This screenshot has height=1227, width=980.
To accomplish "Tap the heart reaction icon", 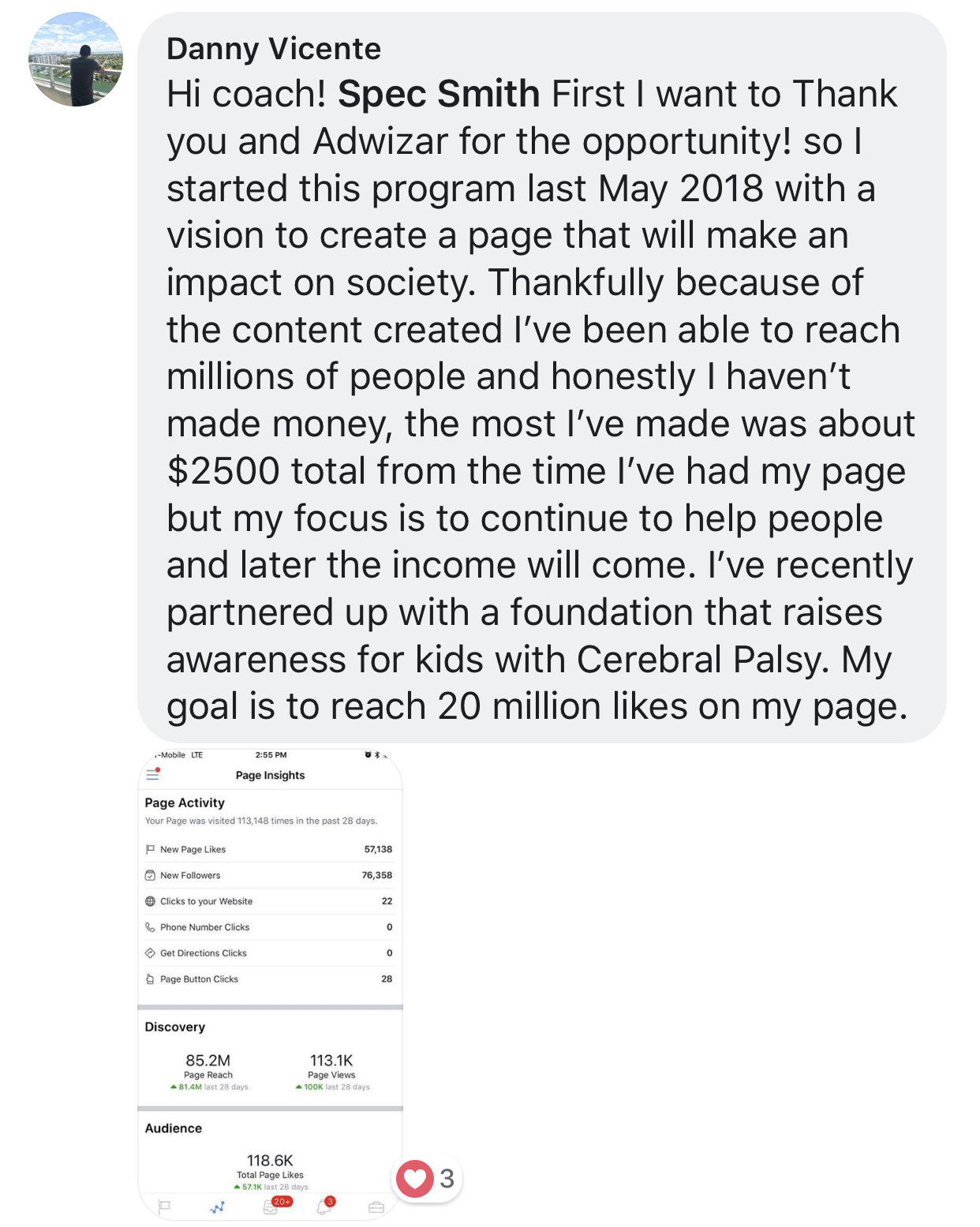I will point(414,1179).
